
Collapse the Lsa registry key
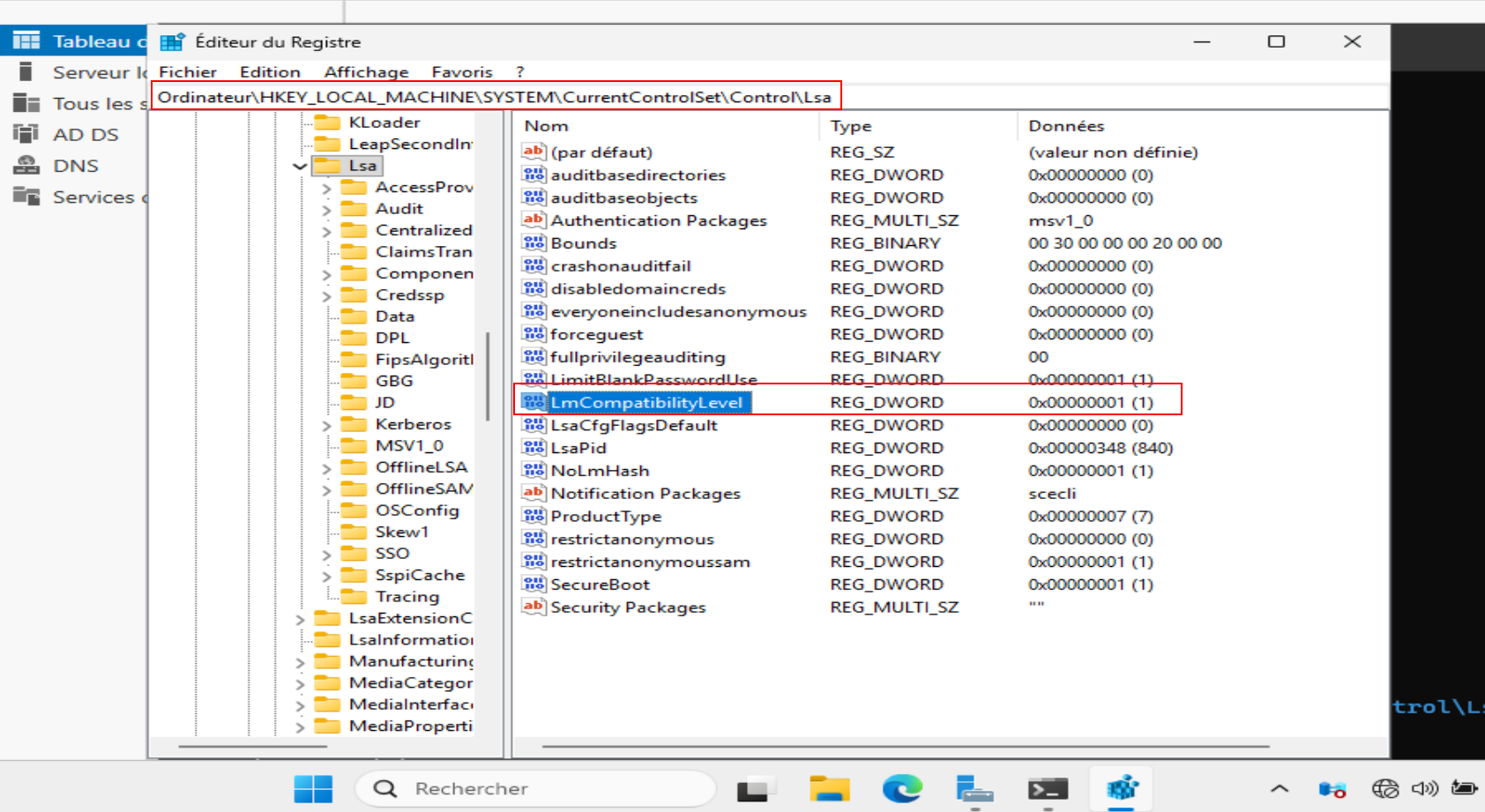(x=300, y=166)
